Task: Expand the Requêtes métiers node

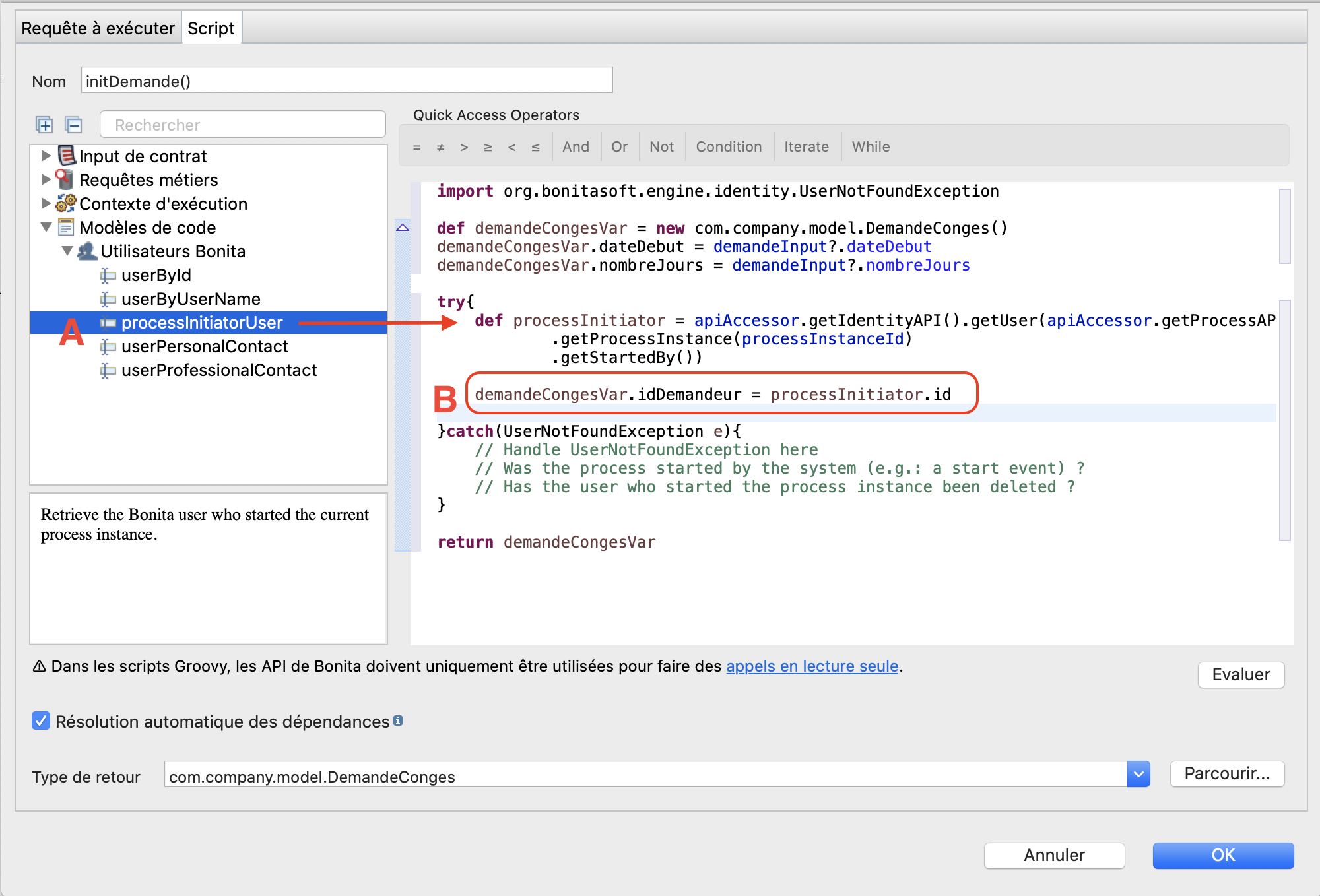Action: pyautogui.click(x=46, y=179)
